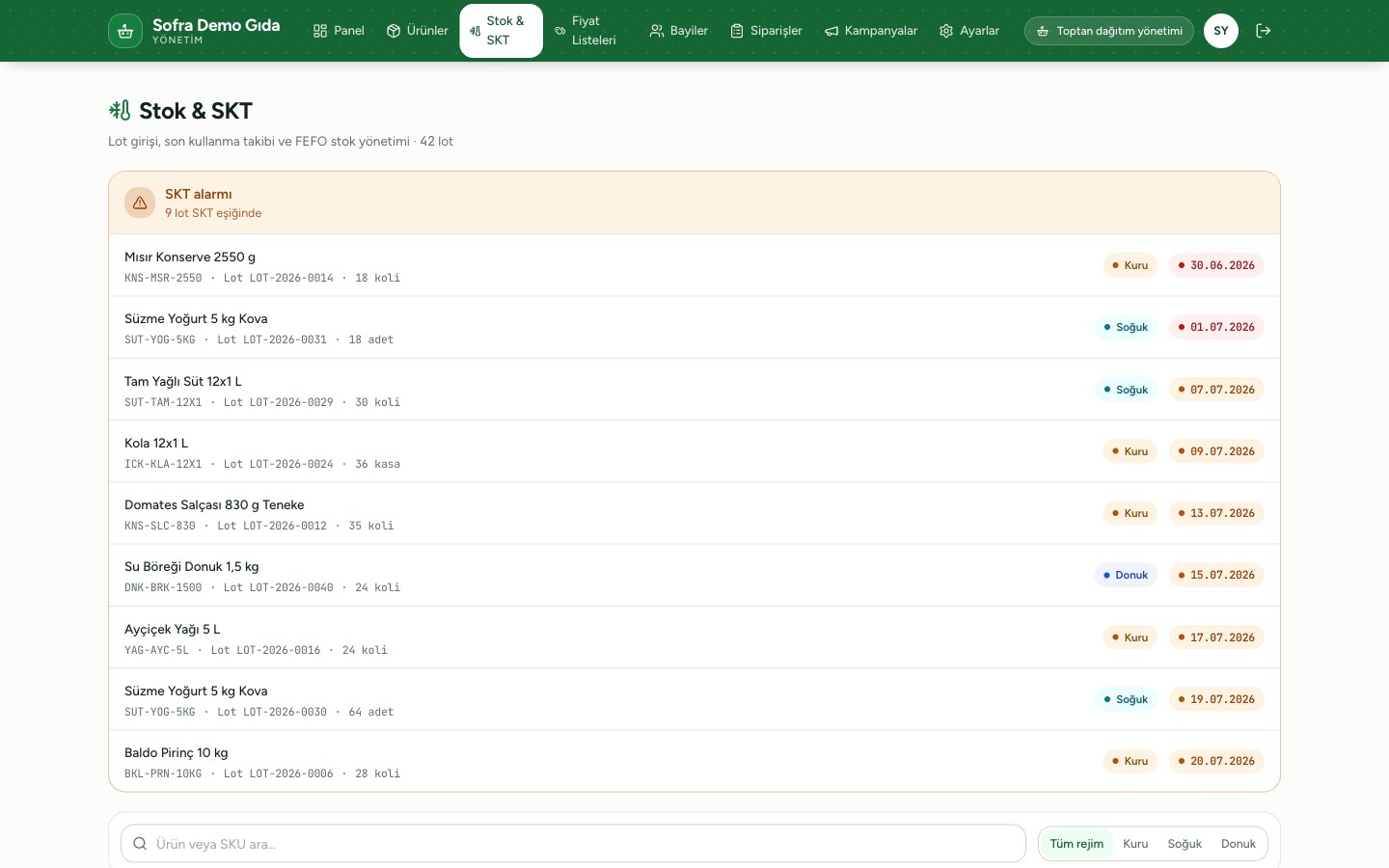Filter lots by Donuk regime

(x=1239, y=844)
